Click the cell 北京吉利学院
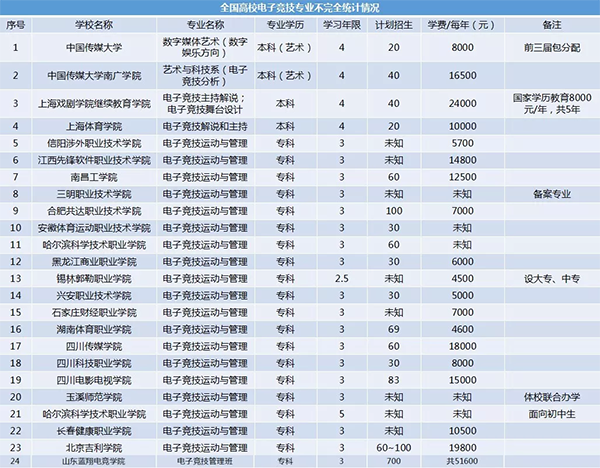Viewport: 600px width, 468px height. pyautogui.click(x=94, y=448)
